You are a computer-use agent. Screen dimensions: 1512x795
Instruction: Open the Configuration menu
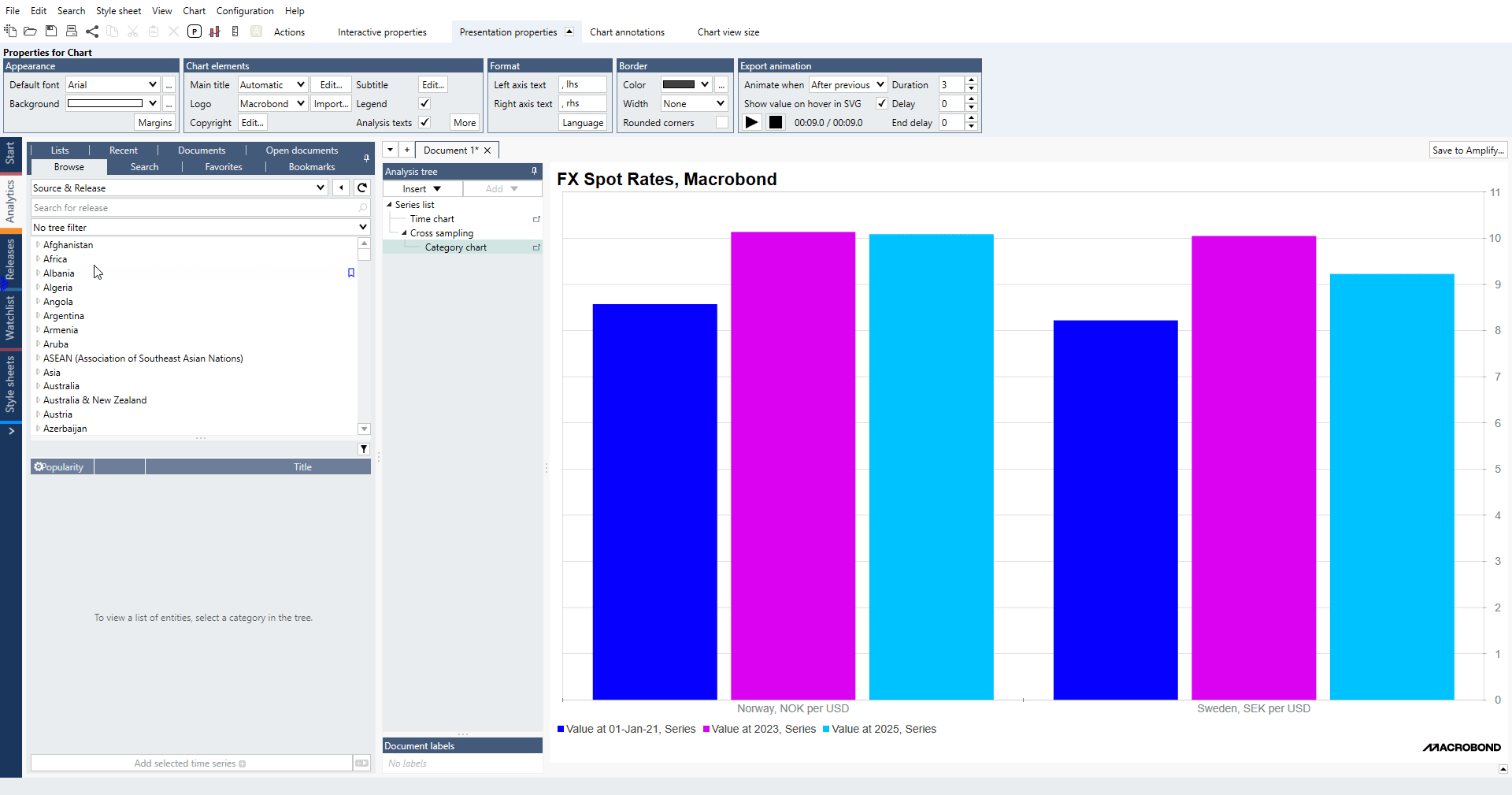pyautogui.click(x=245, y=11)
